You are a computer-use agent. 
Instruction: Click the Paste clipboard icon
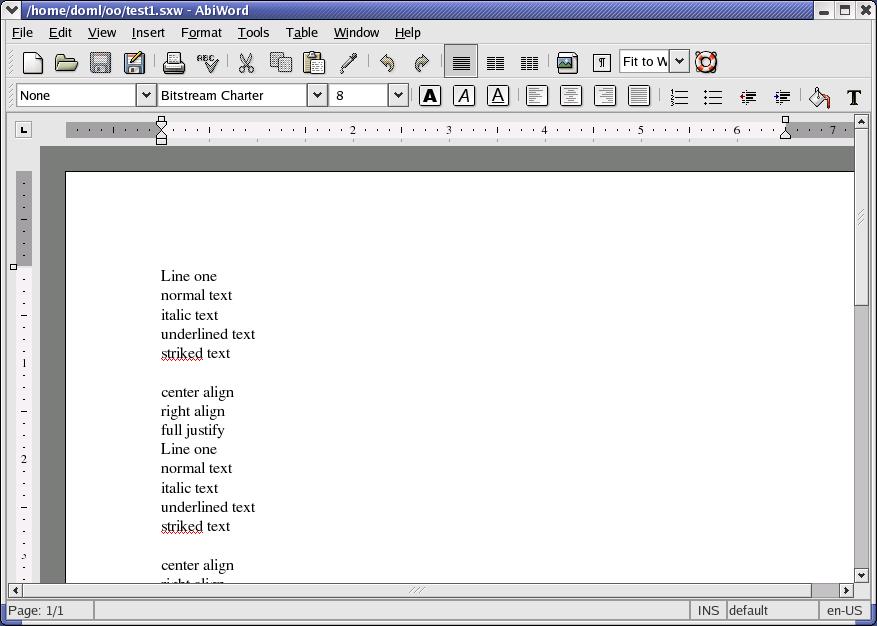(314, 63)
